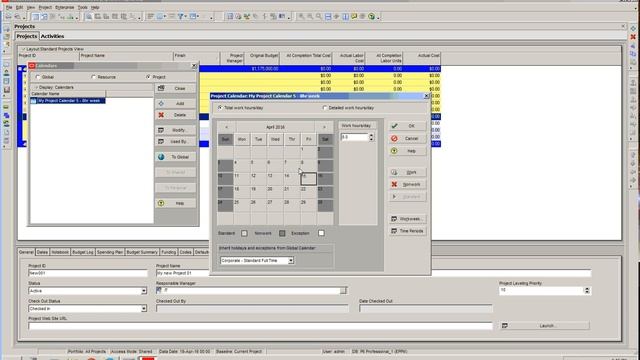Switch to the Activities tab
640x360 pixels.
point(52,36)
